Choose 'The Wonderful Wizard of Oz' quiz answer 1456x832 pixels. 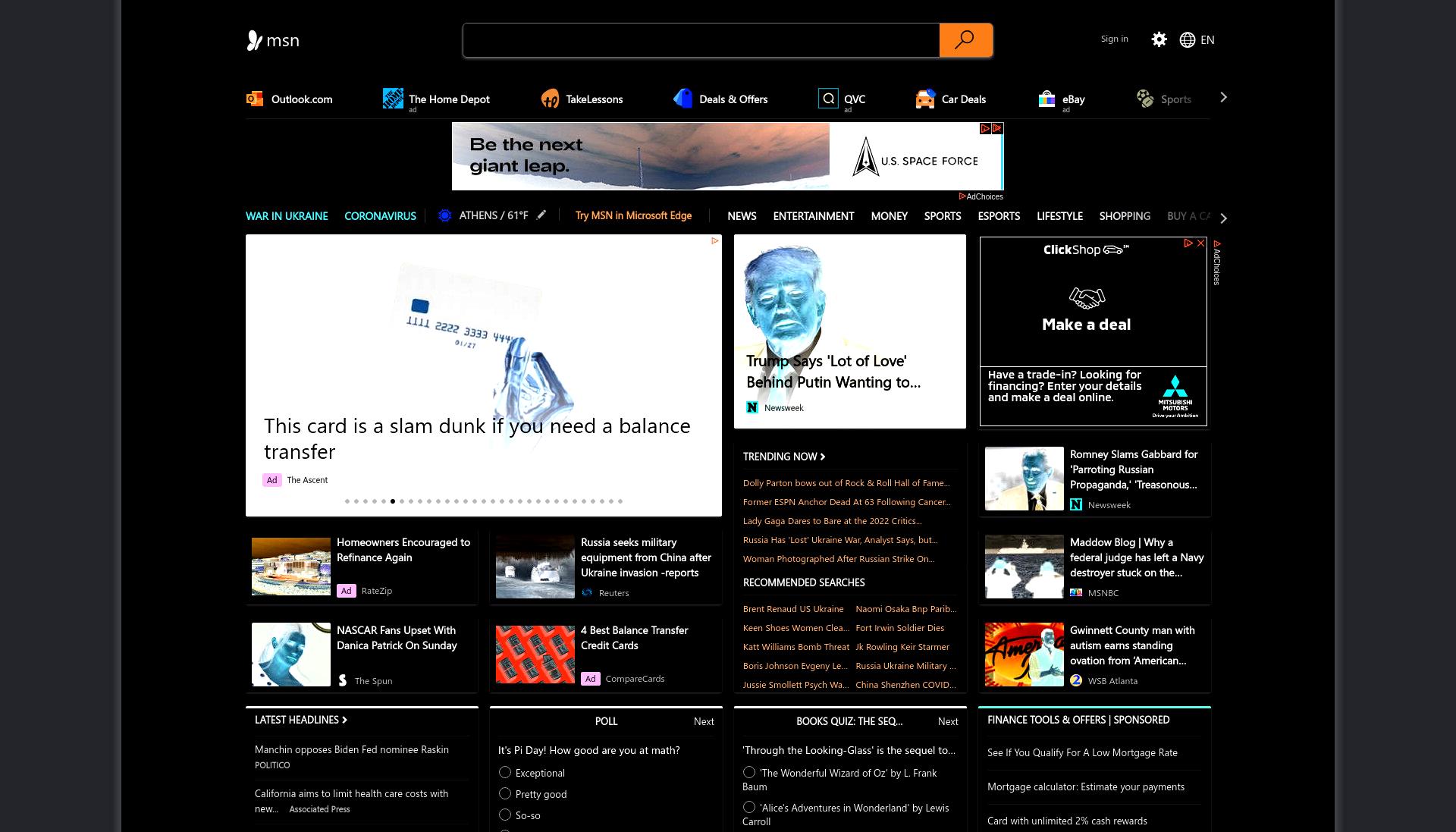pyautogui.click(x=749, y=773)
